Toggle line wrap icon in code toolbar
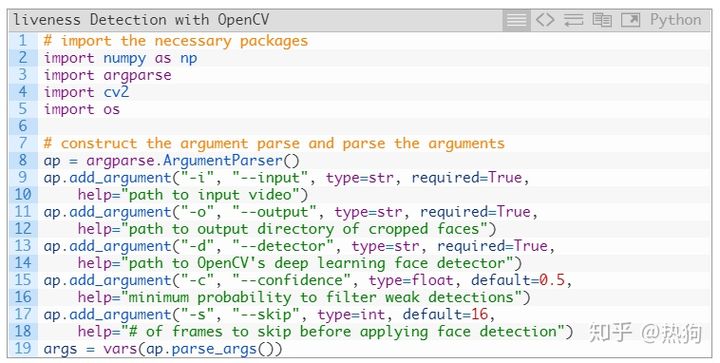 click(574, 20)
